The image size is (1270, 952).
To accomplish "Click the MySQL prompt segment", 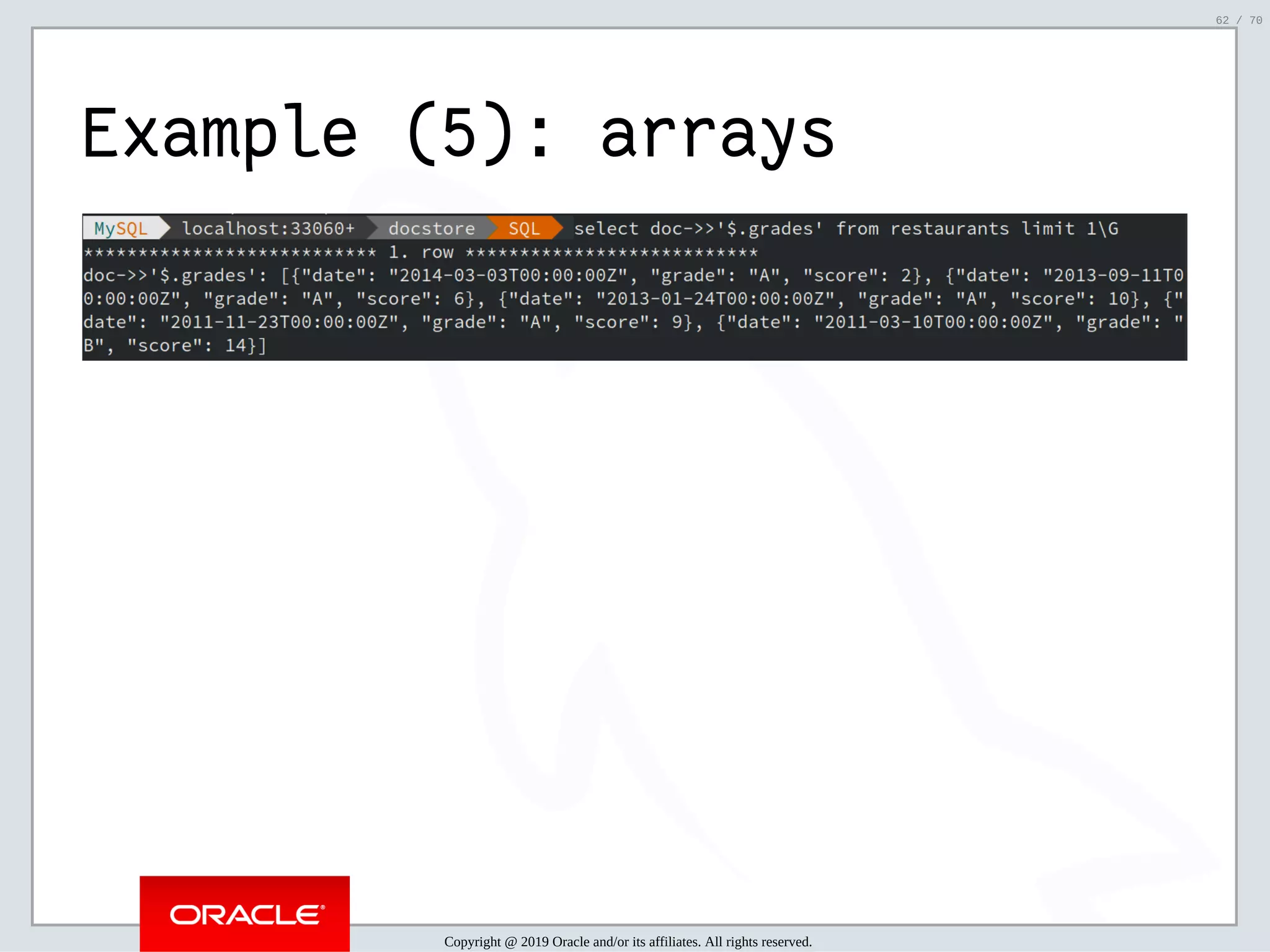I will [x=122, y=229].
